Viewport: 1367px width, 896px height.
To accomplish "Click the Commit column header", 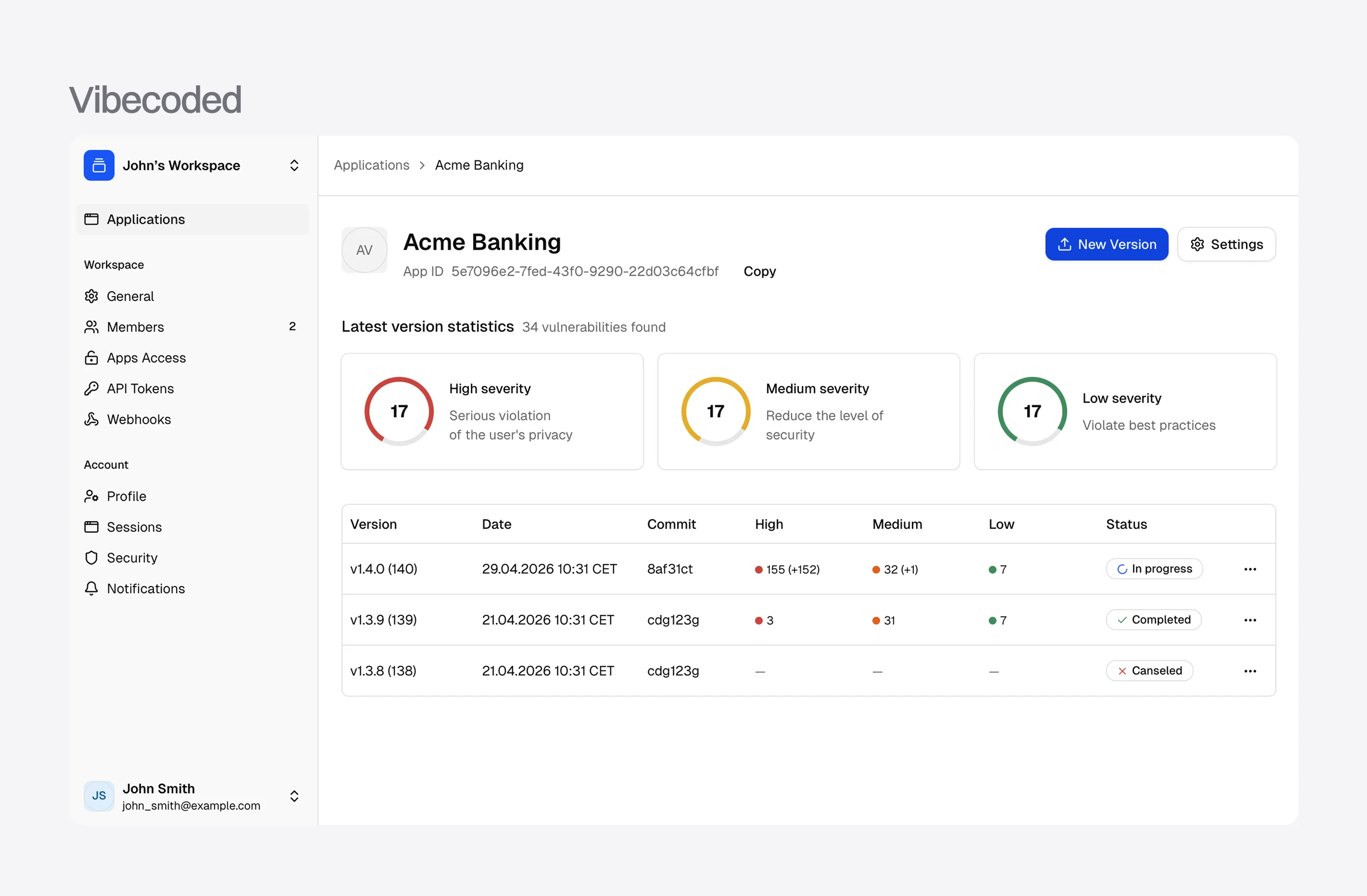I will pos(672,524).
